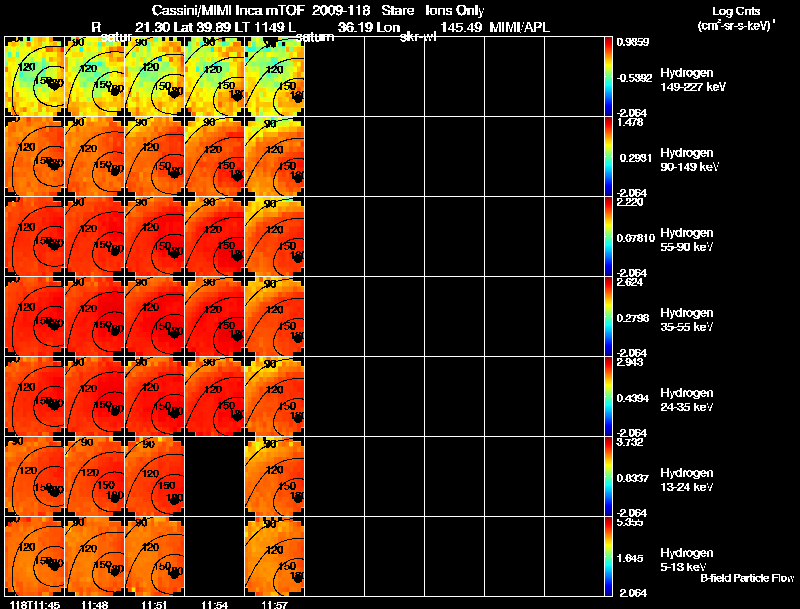Screen dimensions: 800x609
Task: Open the Hydrogen 13-24 keV panel at 11:57
Action: [274, 477]
